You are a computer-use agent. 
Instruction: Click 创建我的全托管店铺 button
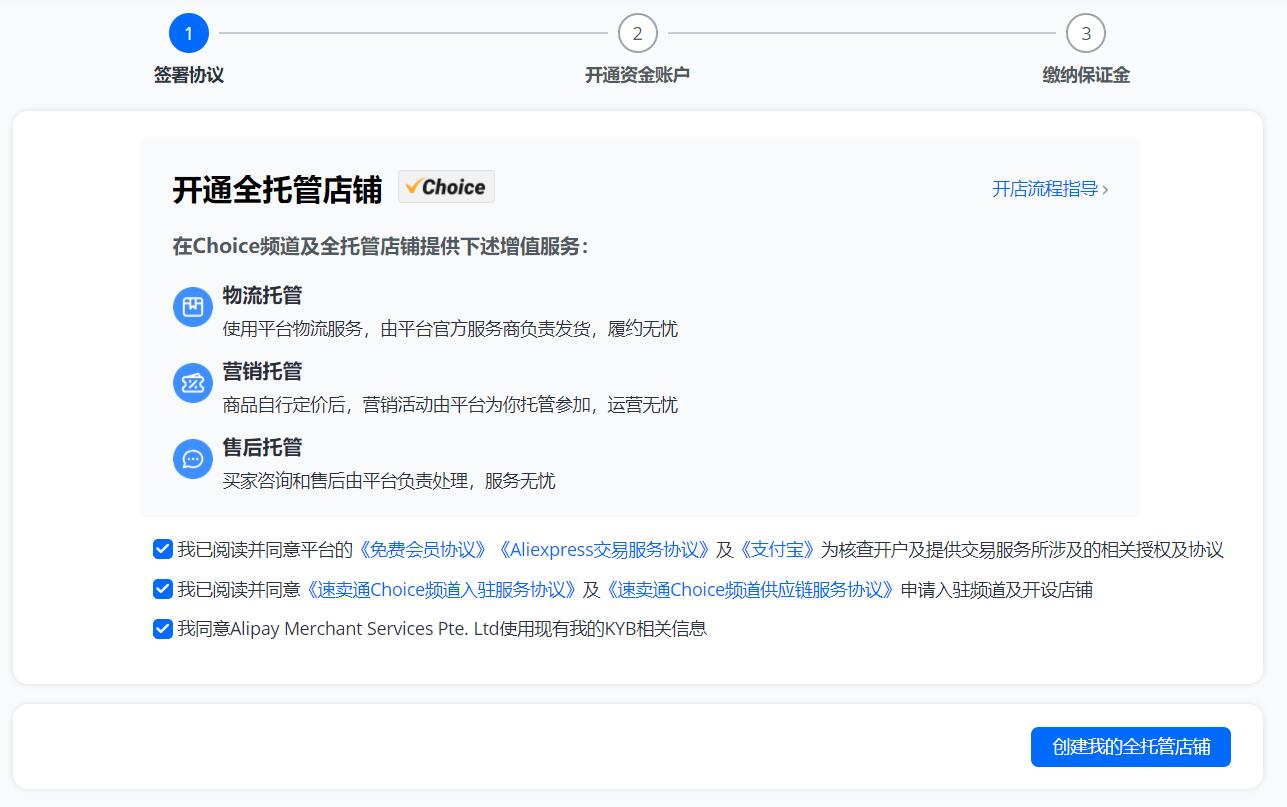[1130, 746]
